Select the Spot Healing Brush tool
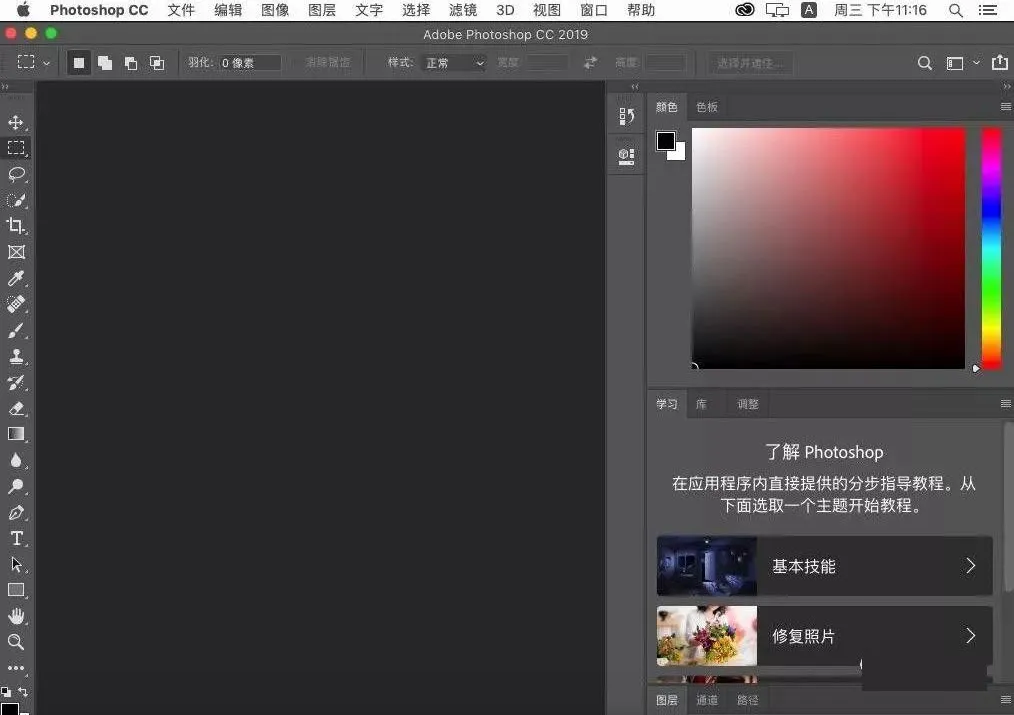This screenshot has width=1014, height=715. tap(16, 304)
